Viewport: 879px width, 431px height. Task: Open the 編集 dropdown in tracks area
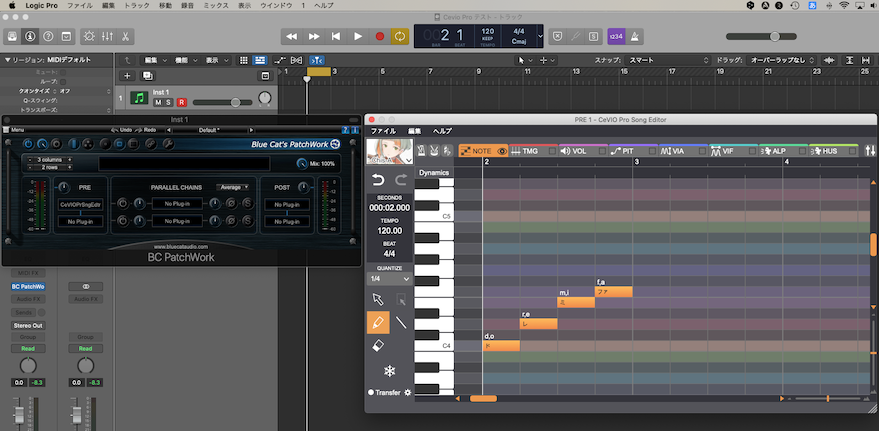155,60
